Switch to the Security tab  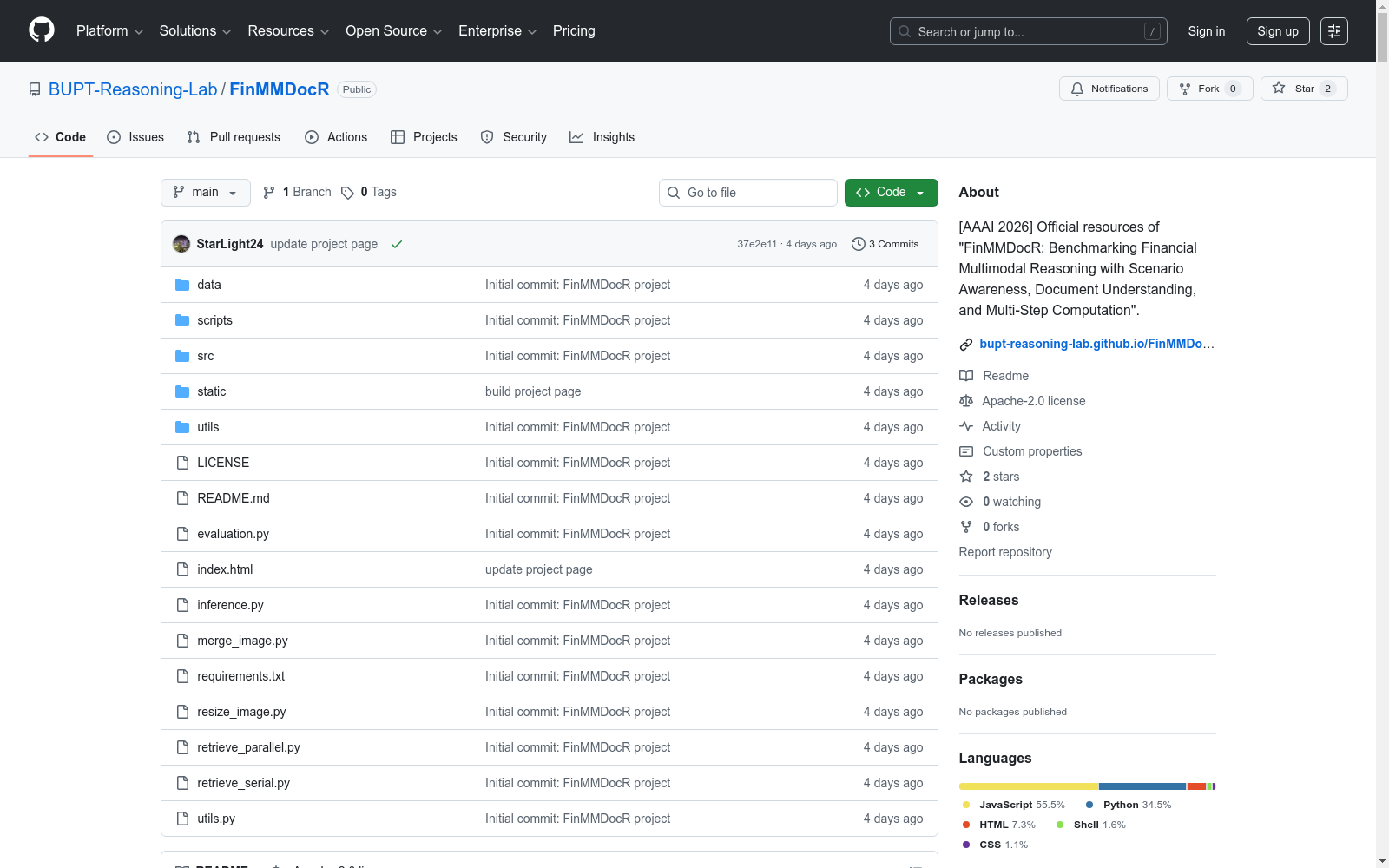[x=514, y=137]
